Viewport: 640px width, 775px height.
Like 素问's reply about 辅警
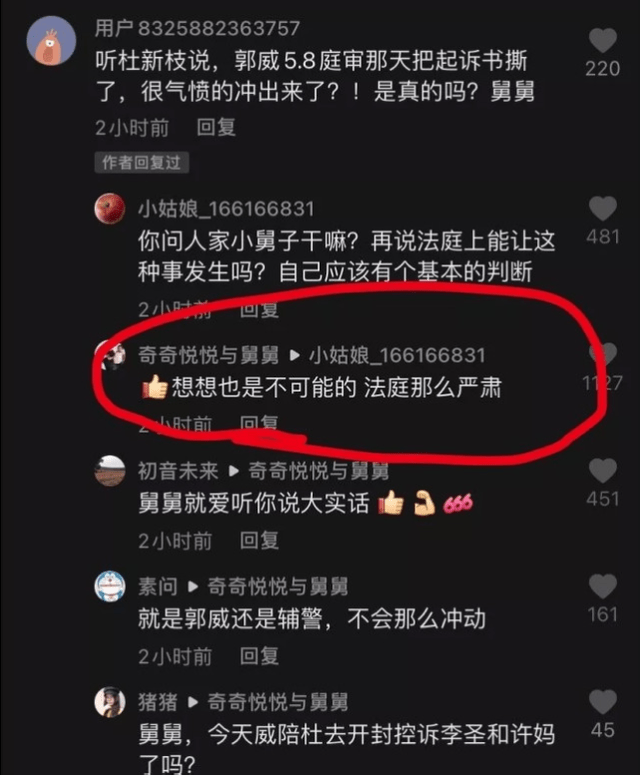click(x=602, y=586)
